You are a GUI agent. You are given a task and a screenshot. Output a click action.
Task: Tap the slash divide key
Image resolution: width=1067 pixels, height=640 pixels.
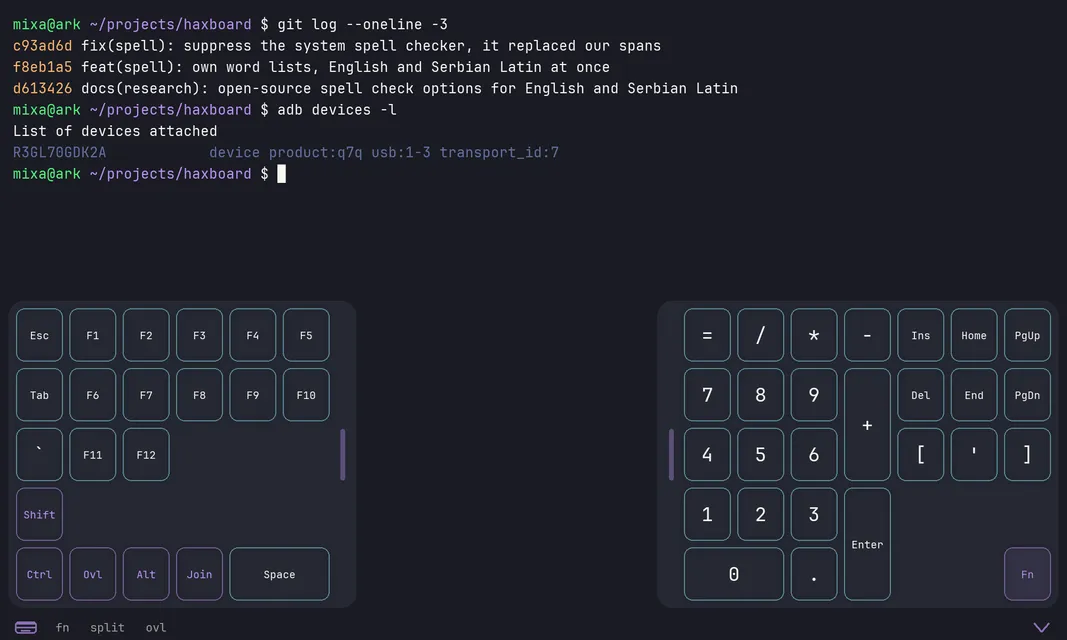[x=761, y=335]
